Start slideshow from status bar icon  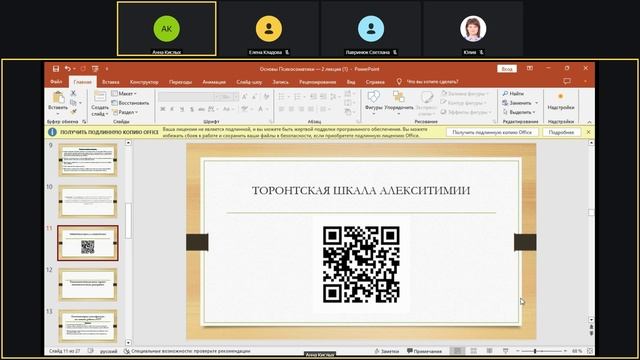coord(505,351)
